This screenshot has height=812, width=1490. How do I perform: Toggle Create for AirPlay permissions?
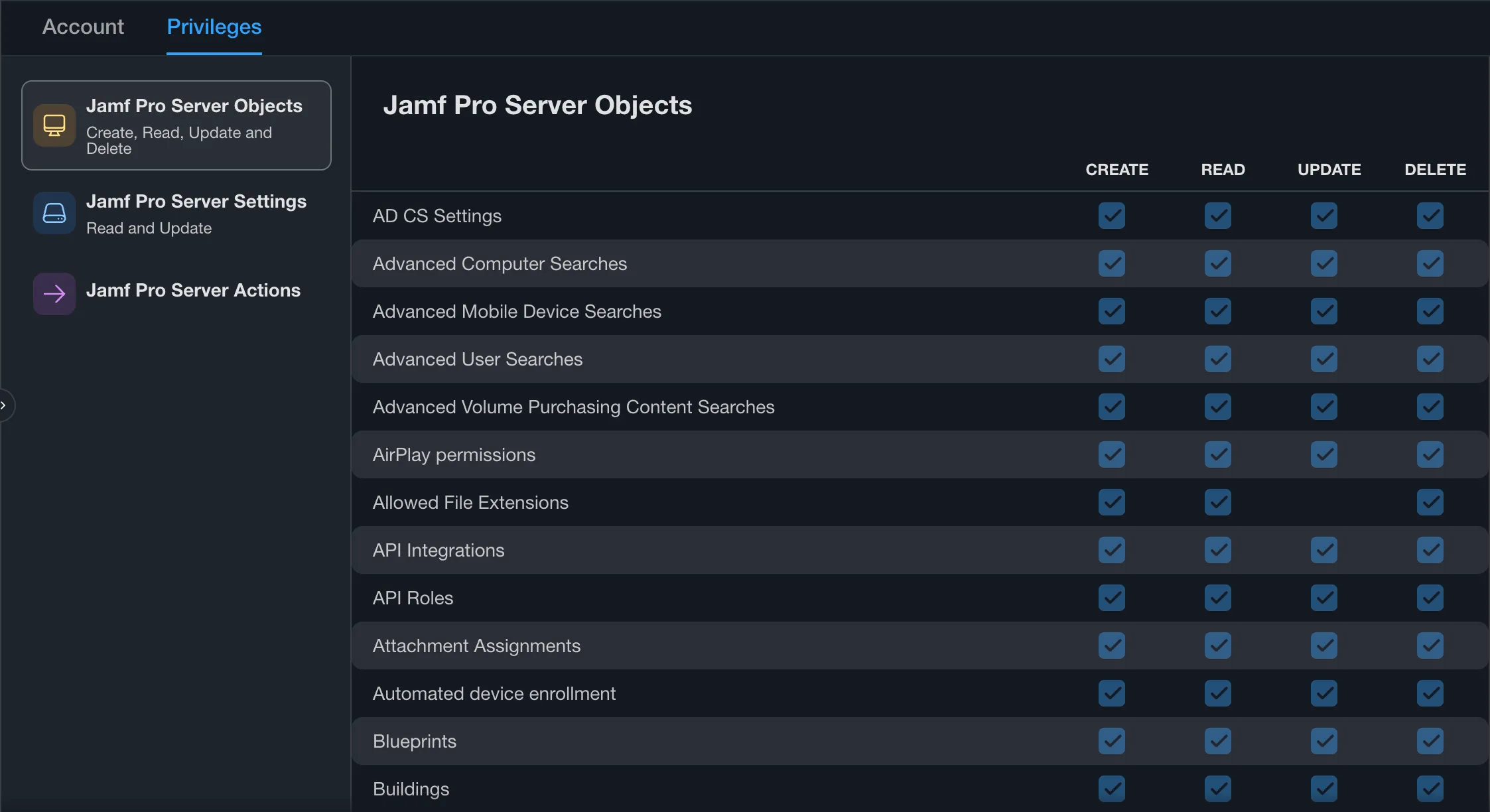click(x=1112, y=454)
